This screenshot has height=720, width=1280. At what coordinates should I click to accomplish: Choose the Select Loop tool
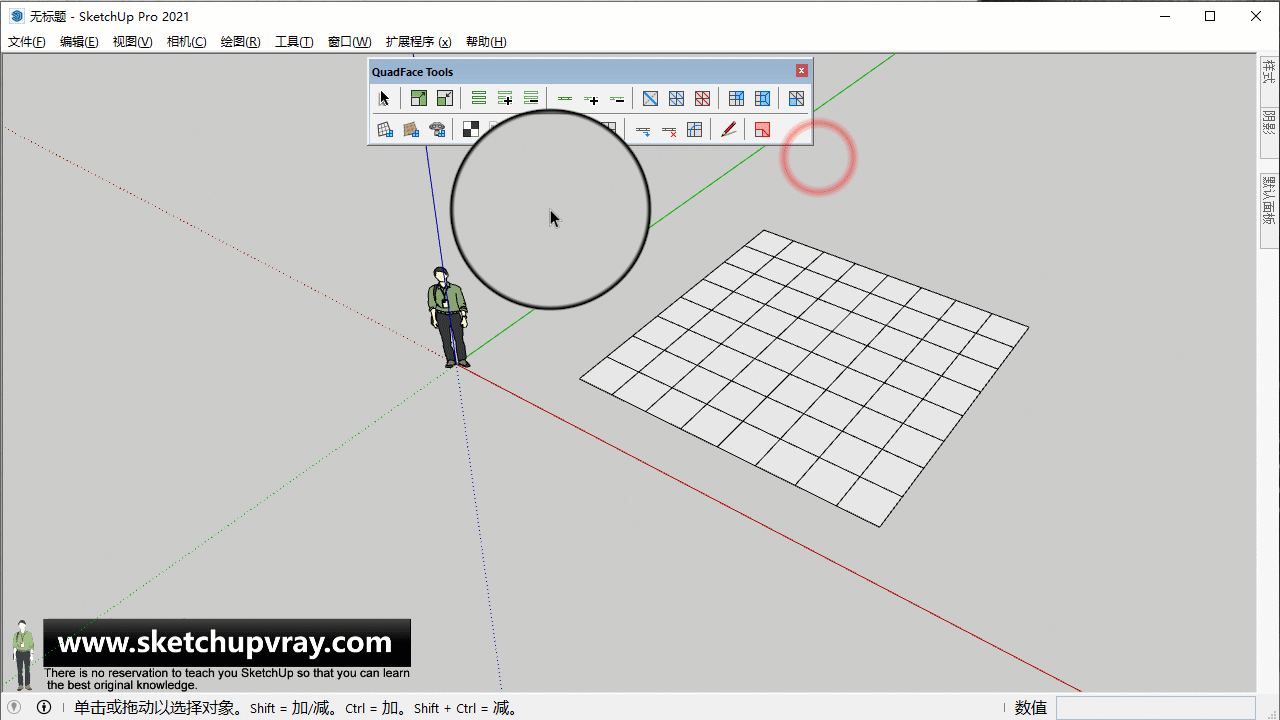[x=565, y=98]
